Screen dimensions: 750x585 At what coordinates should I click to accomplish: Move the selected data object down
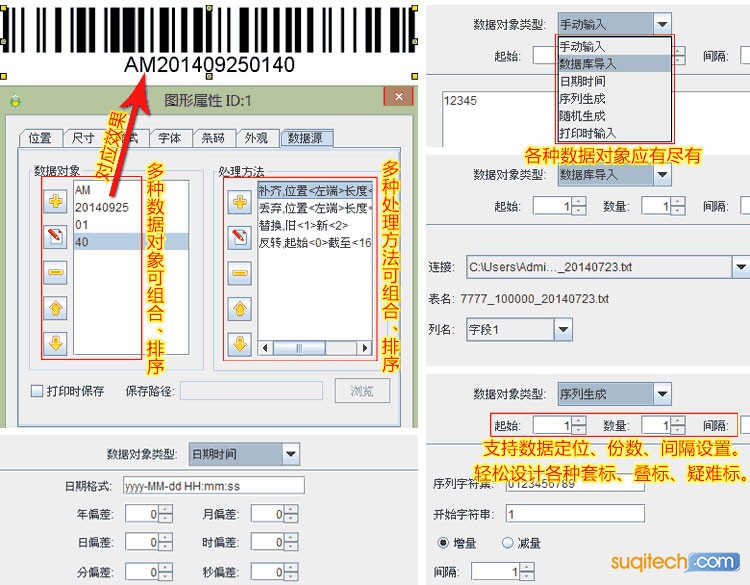coord(55,343)
